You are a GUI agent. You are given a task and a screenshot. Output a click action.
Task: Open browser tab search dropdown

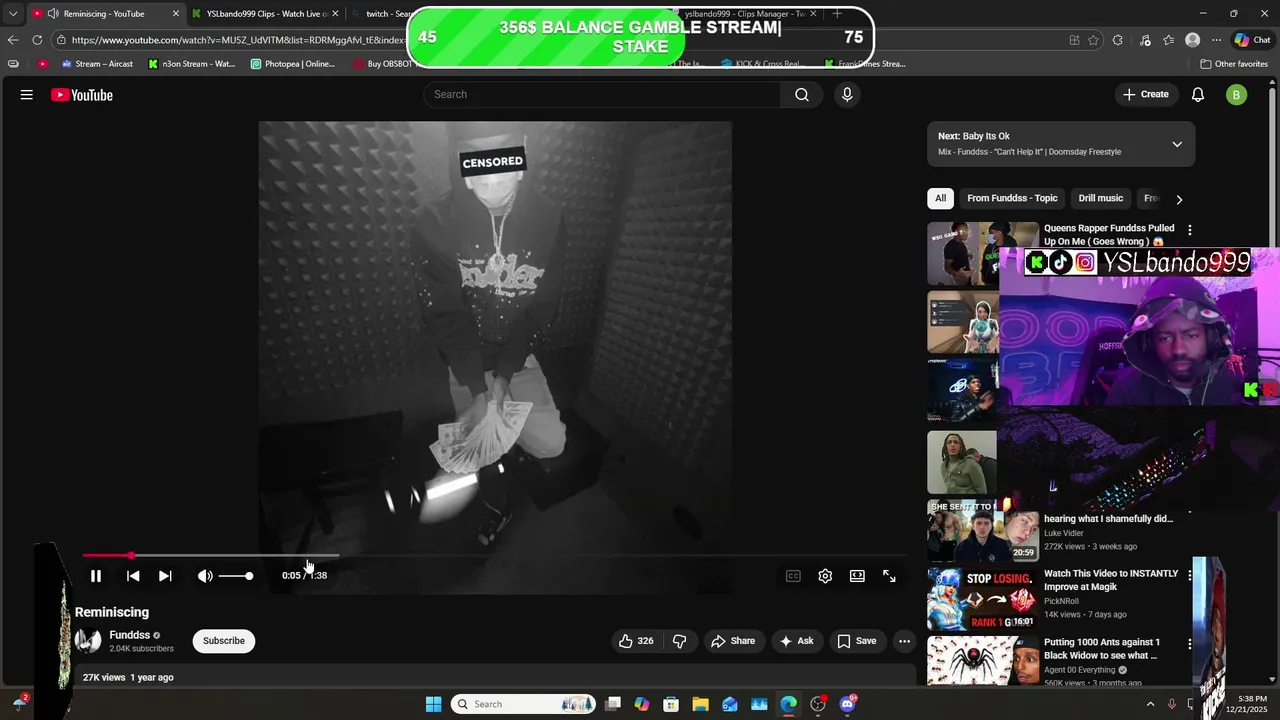click(13, 14)
